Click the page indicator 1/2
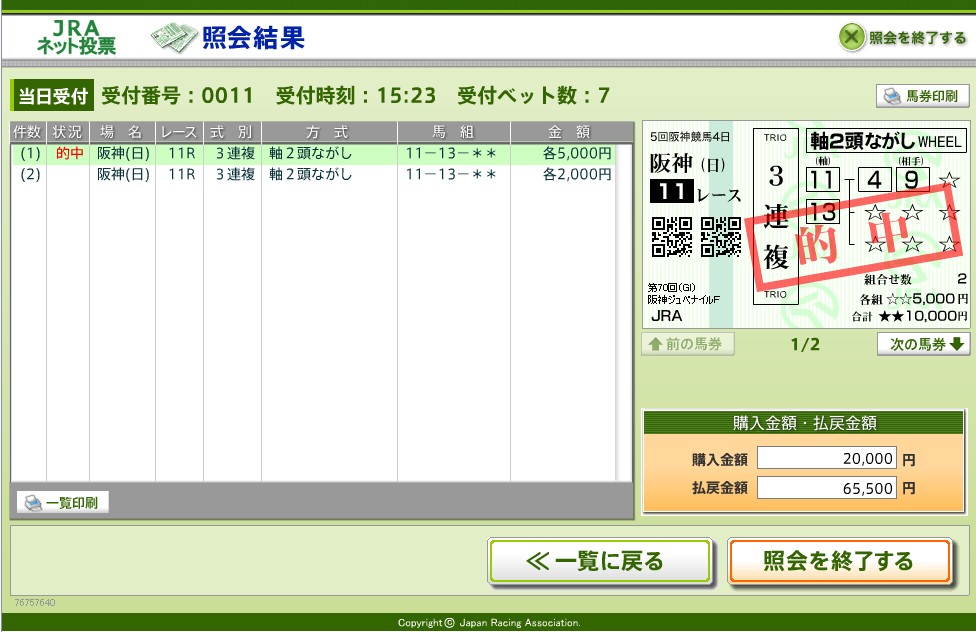 click(805, 344)
